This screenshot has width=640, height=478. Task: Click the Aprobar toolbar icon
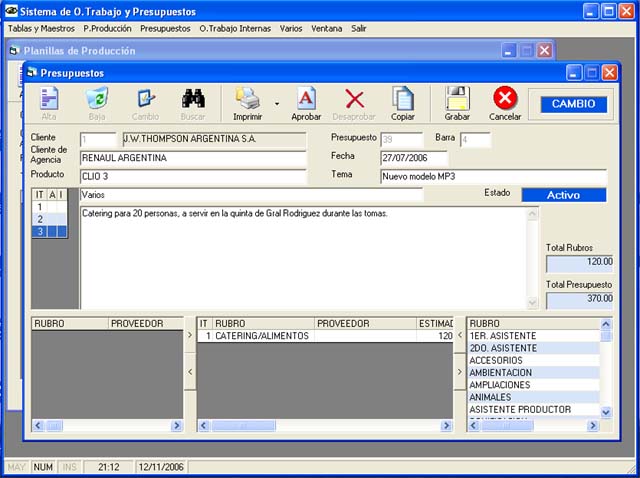pyautogui.click(x=306, y=99)
